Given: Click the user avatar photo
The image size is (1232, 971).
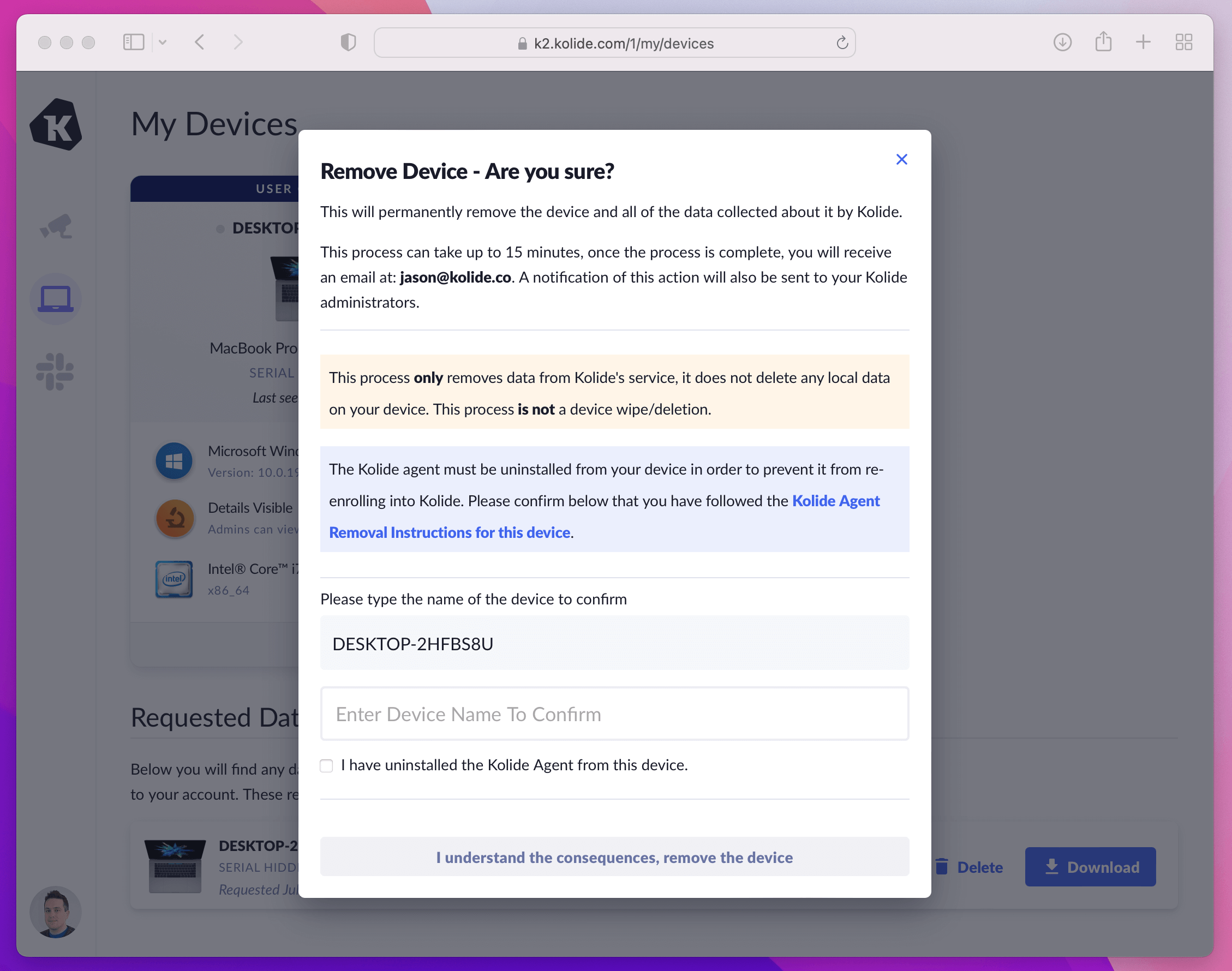Looking at the screenshot, I should [x=56, y=912].
